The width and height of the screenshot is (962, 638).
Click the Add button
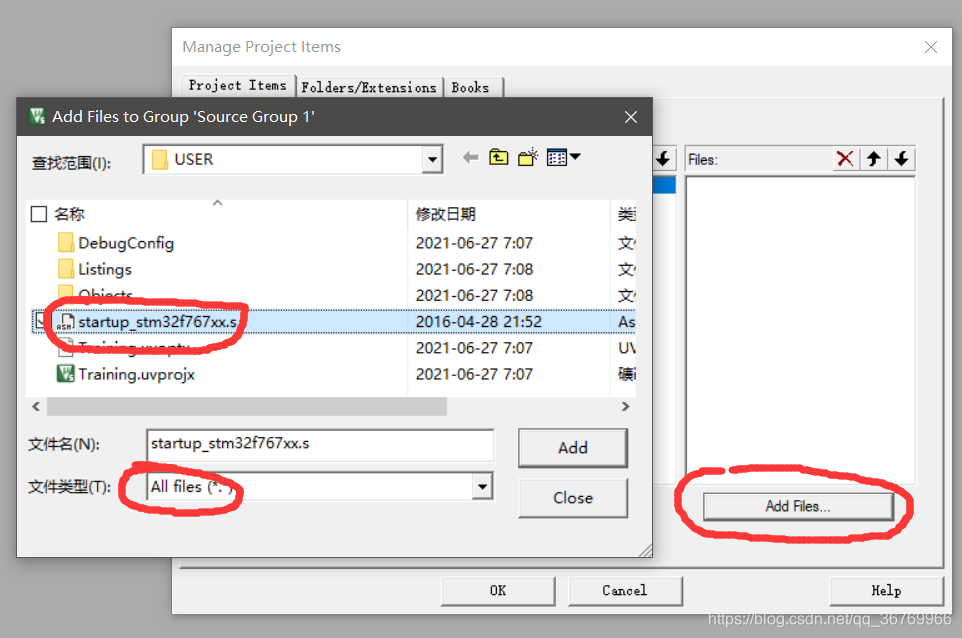(572, 448)
